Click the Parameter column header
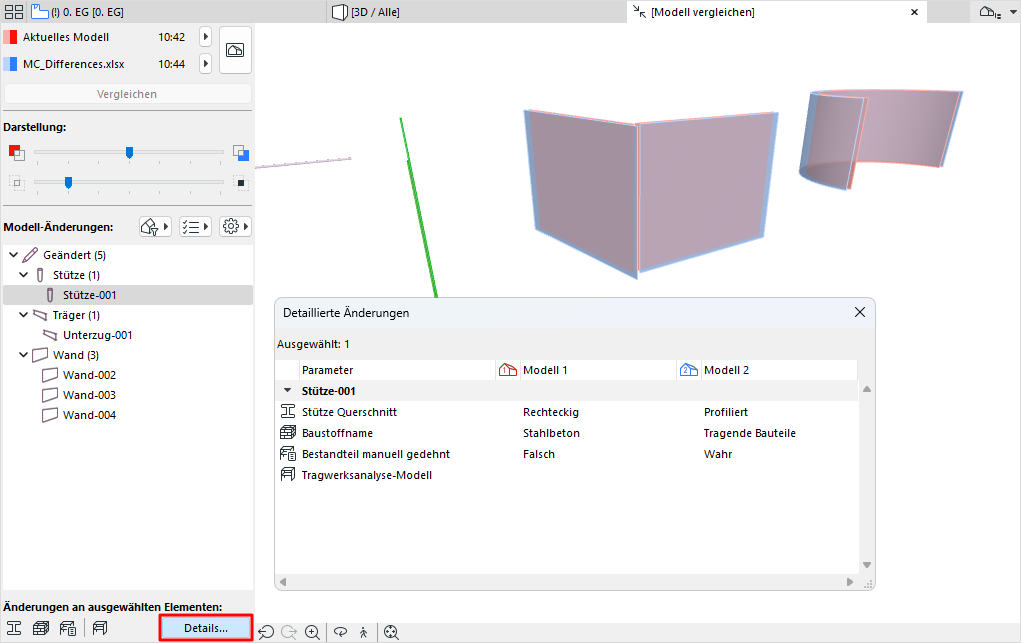Viewport: 1021px width, 643px height. (x=397, y=370)
